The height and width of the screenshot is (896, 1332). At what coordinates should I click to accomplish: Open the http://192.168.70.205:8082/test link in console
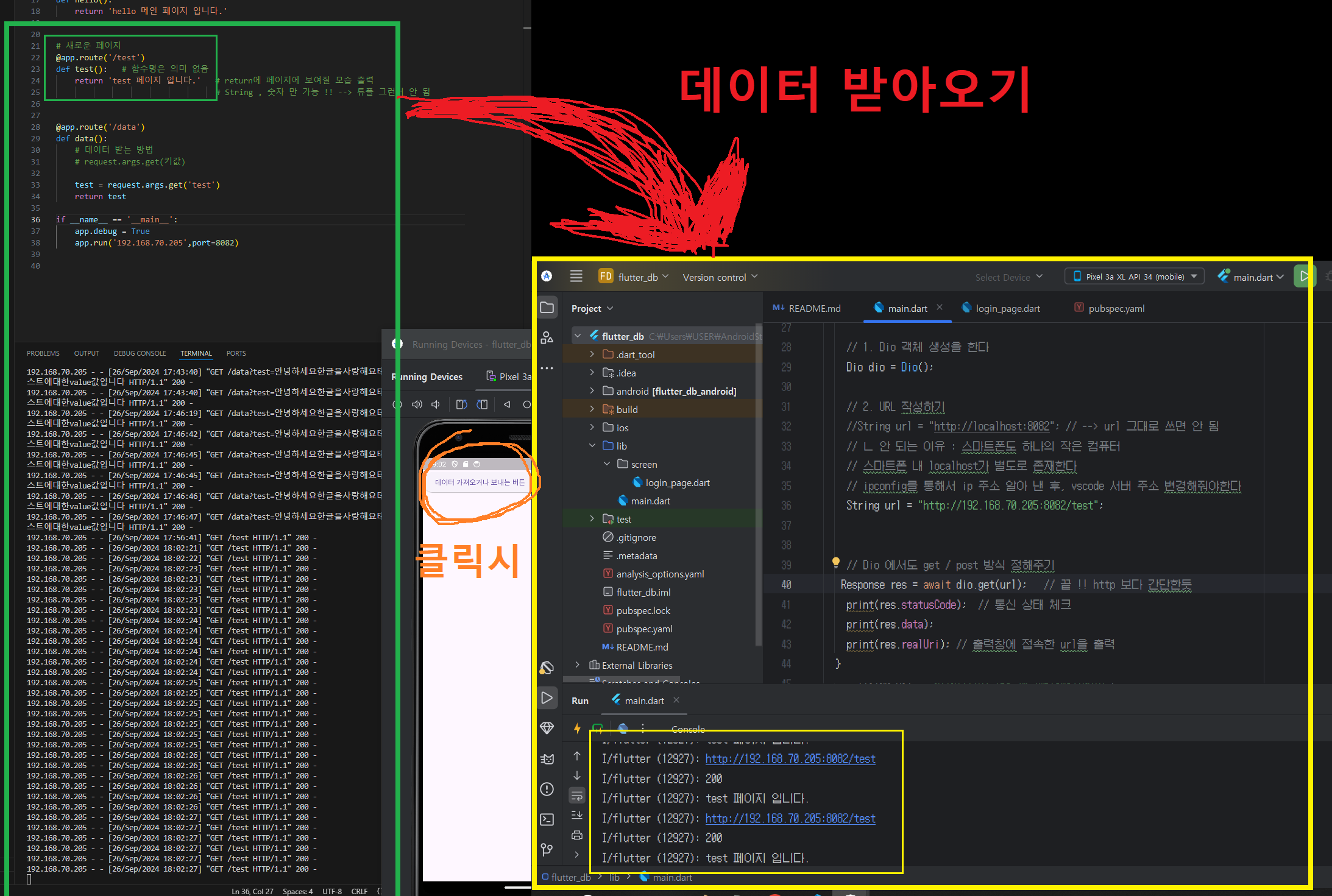[790, 758]
